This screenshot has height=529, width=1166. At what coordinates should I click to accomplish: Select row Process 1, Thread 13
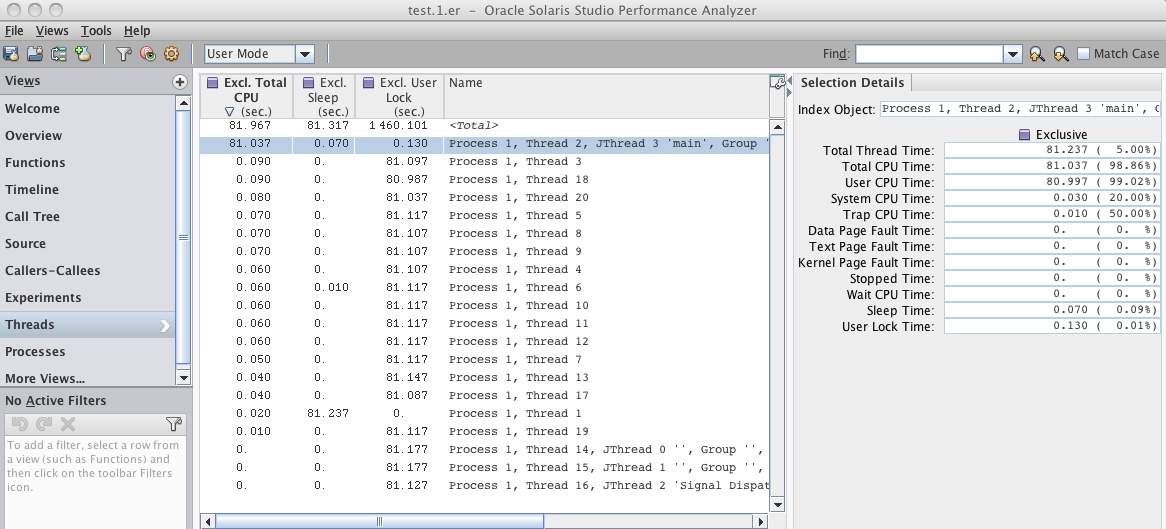tap(484, 377)
